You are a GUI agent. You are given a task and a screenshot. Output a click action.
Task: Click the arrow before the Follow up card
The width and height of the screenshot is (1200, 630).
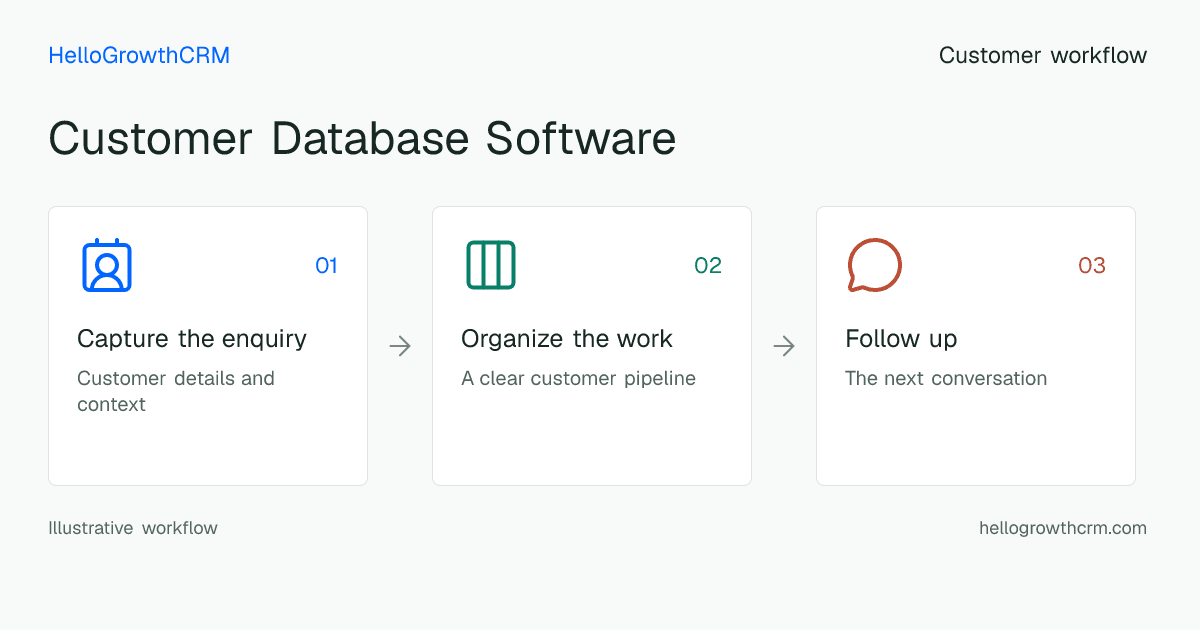click(784, 346)
